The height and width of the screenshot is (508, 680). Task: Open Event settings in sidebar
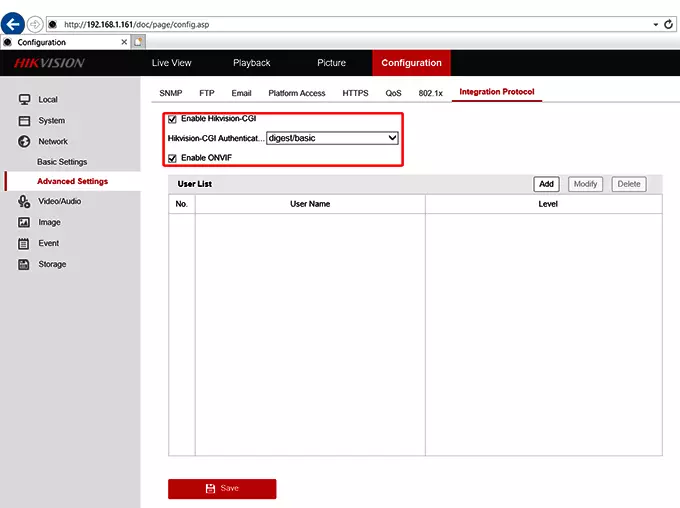[x=49, y=243]
